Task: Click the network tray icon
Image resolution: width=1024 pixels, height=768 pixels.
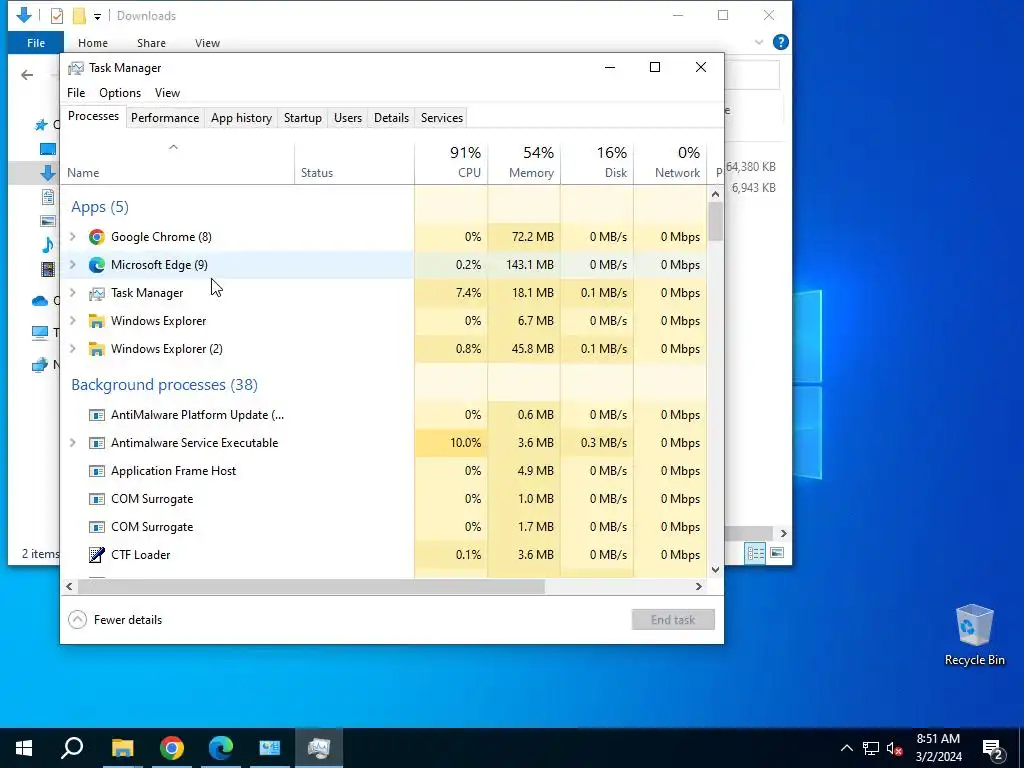Action: [871, 748]
